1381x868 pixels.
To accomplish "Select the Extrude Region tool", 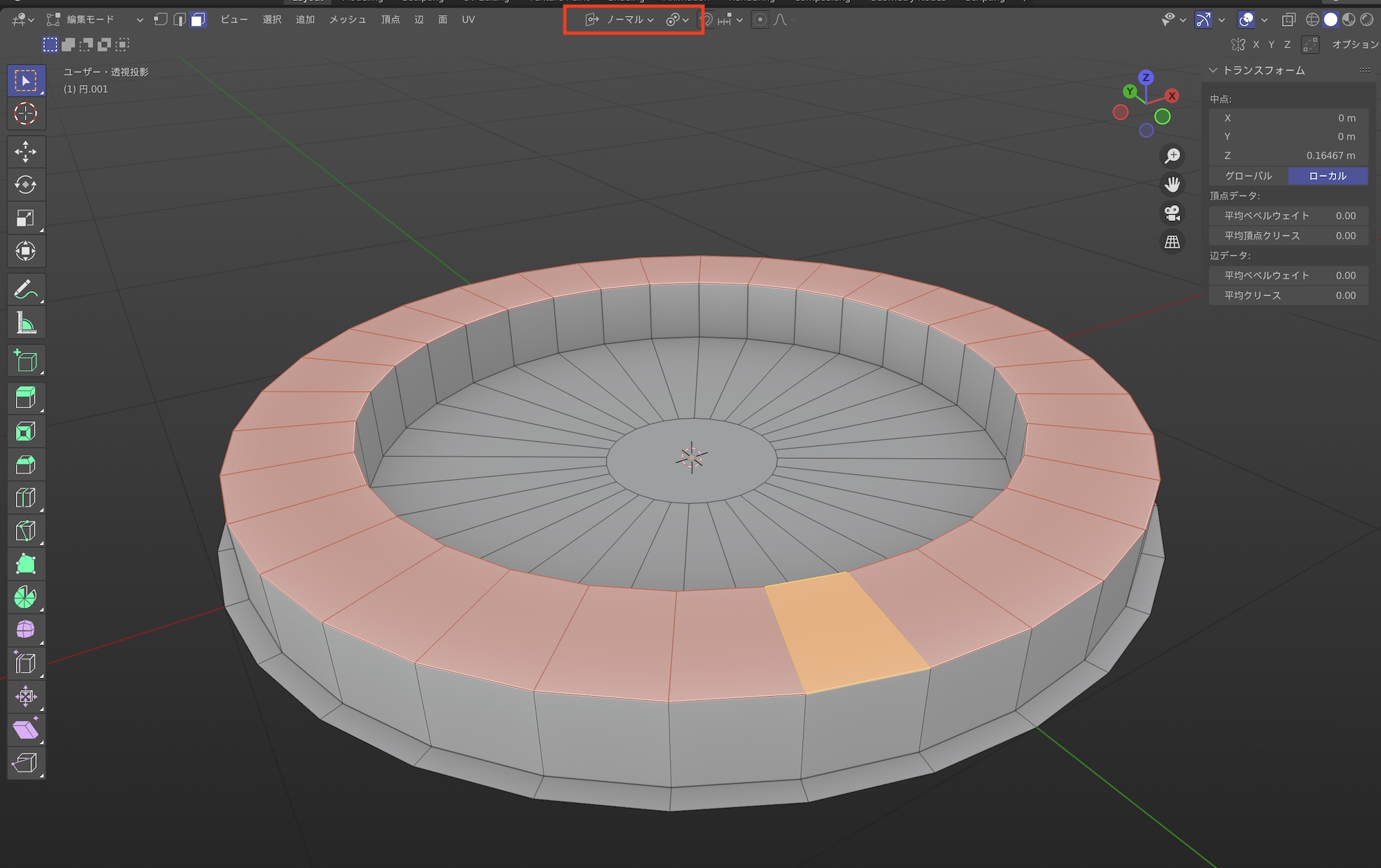I will [26, 398].
